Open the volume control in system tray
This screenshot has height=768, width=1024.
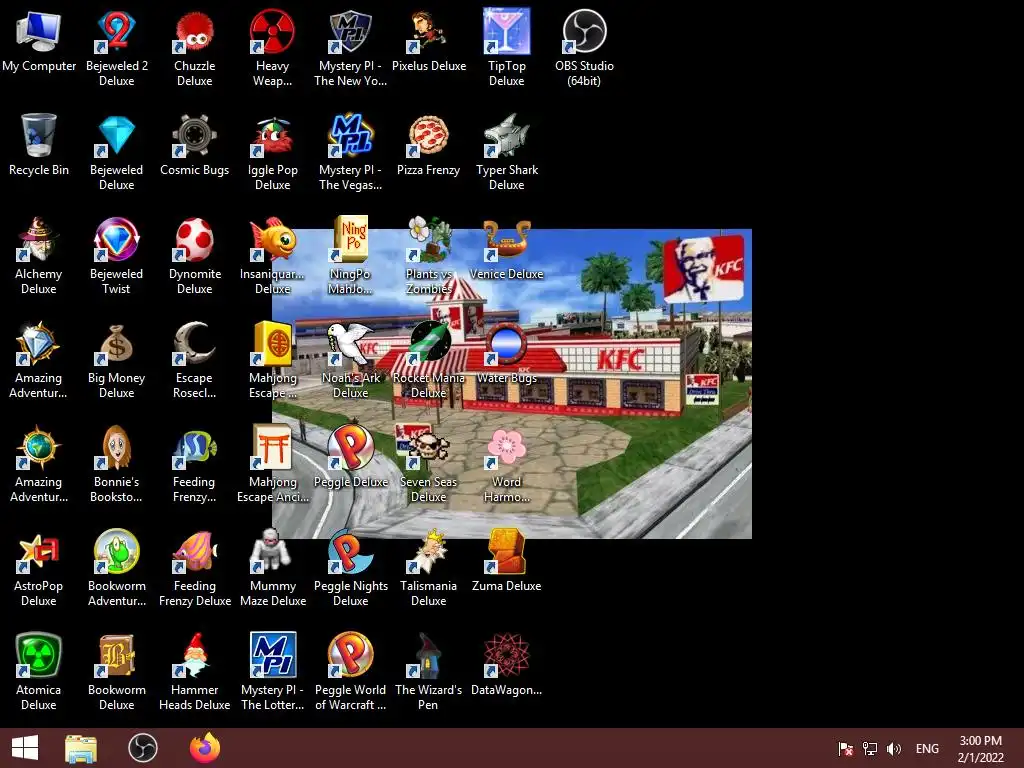[x=893, y=748]
